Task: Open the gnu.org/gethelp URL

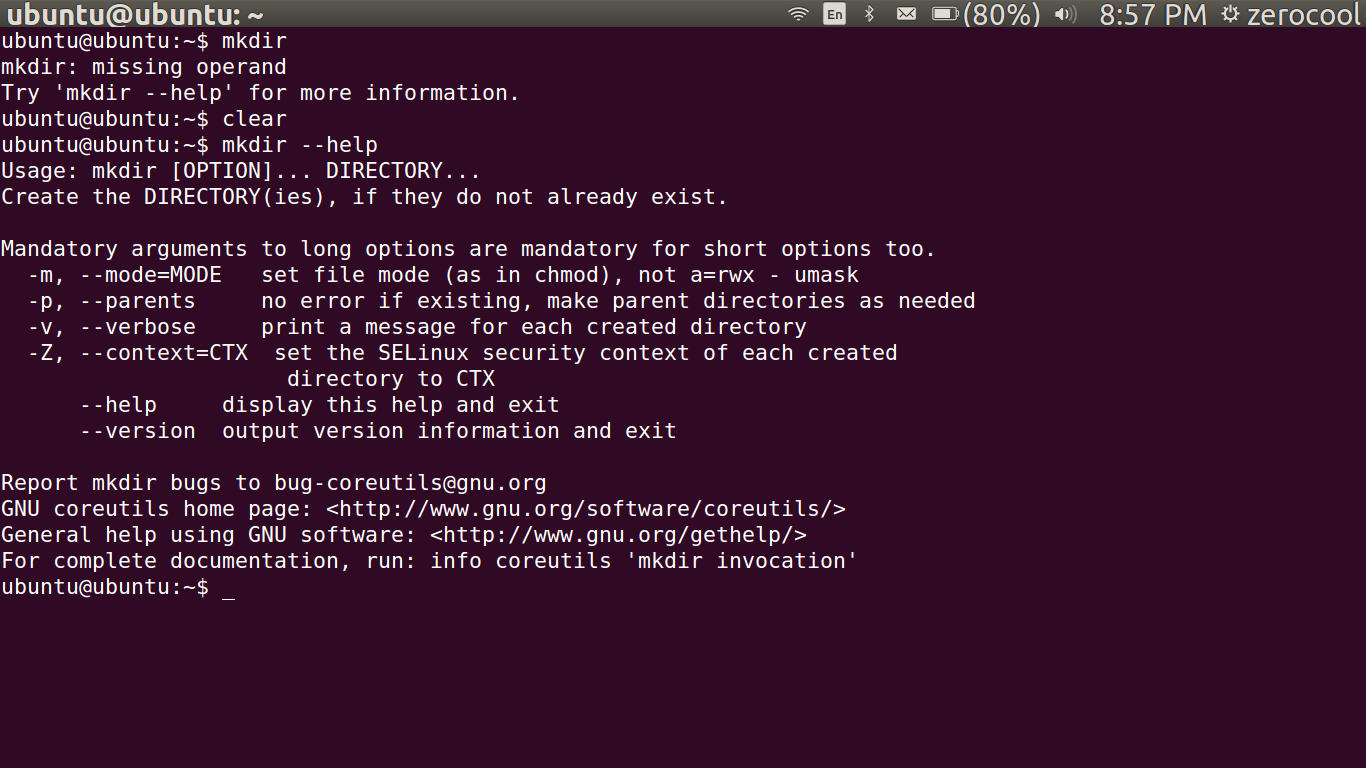Action: coord(619,535)
